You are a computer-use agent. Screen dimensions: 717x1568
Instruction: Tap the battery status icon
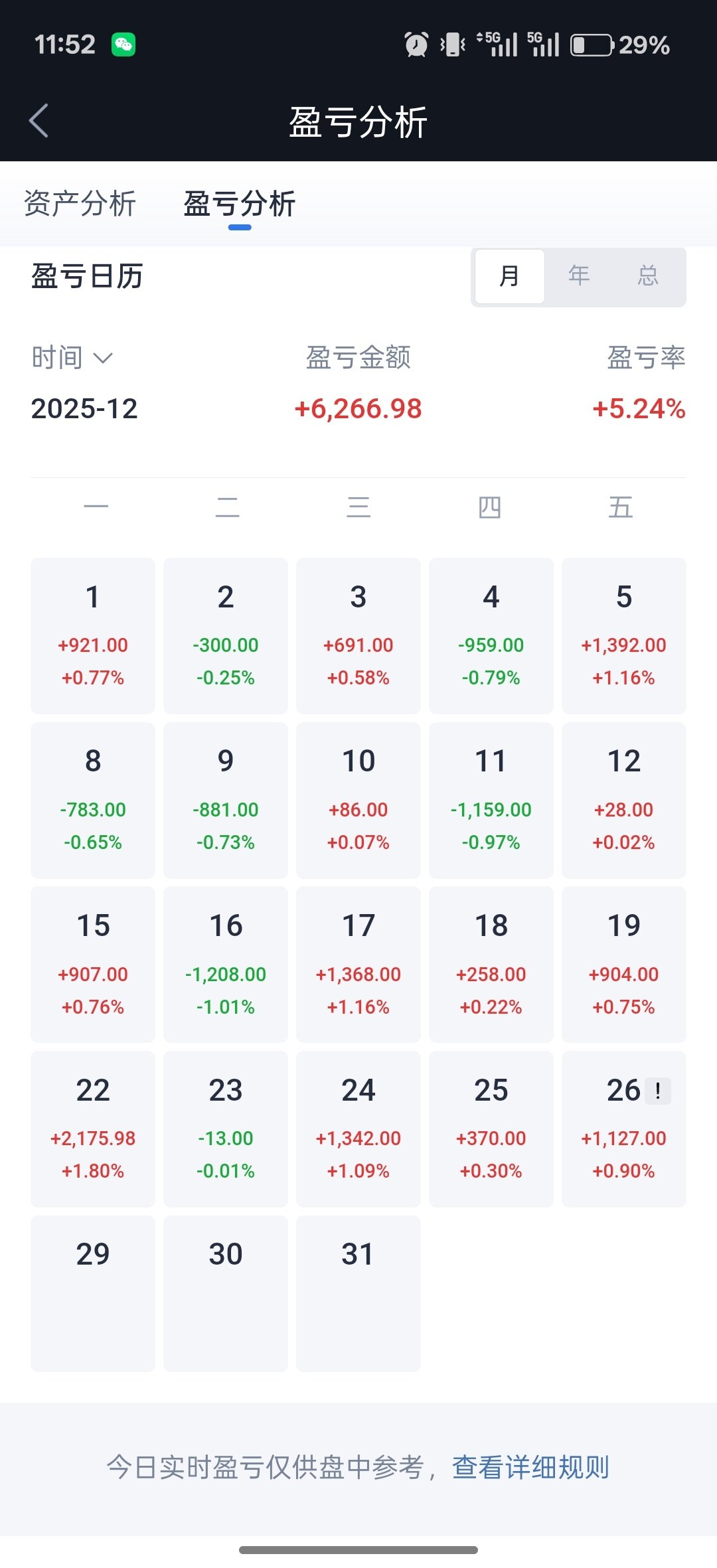tap(591, 45)
